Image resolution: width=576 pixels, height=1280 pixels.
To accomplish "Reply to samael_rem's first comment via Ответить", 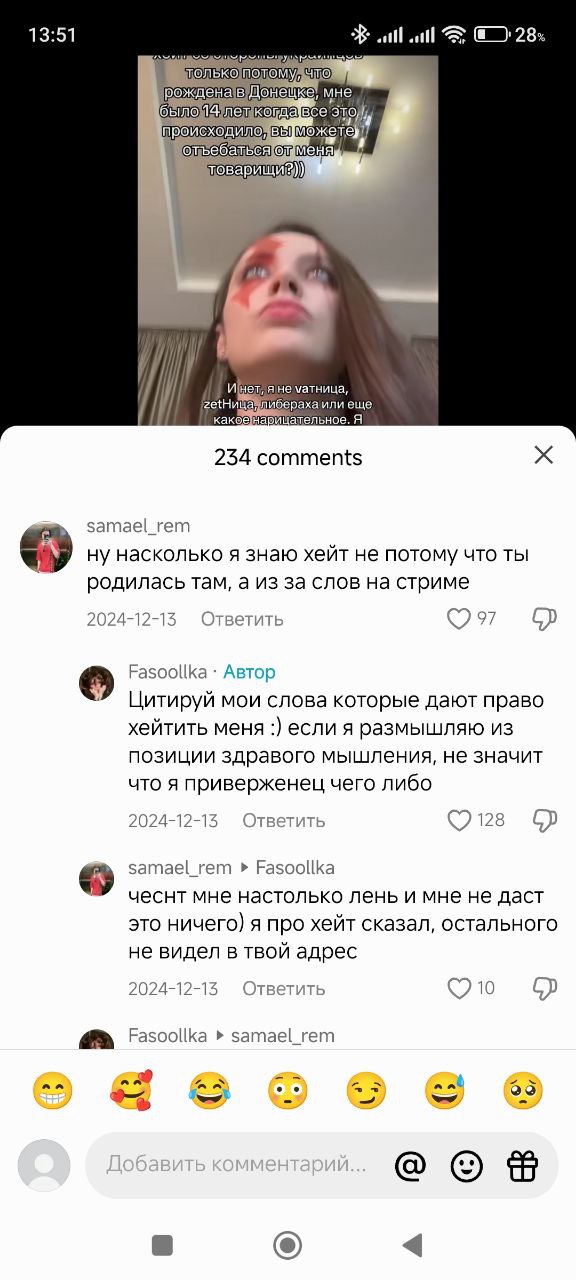I will (242, 619).
